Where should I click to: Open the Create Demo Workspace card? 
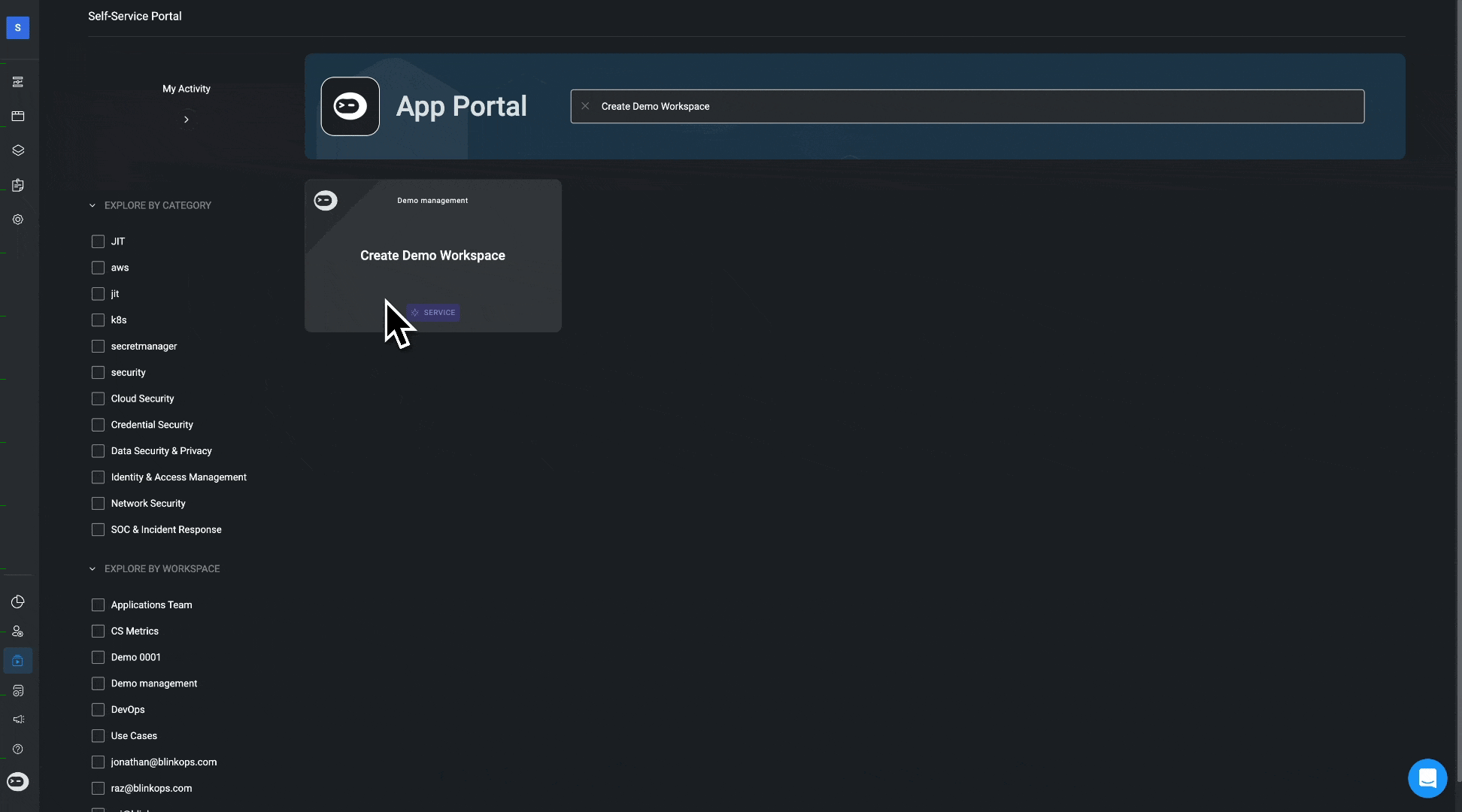click(432, 256)
